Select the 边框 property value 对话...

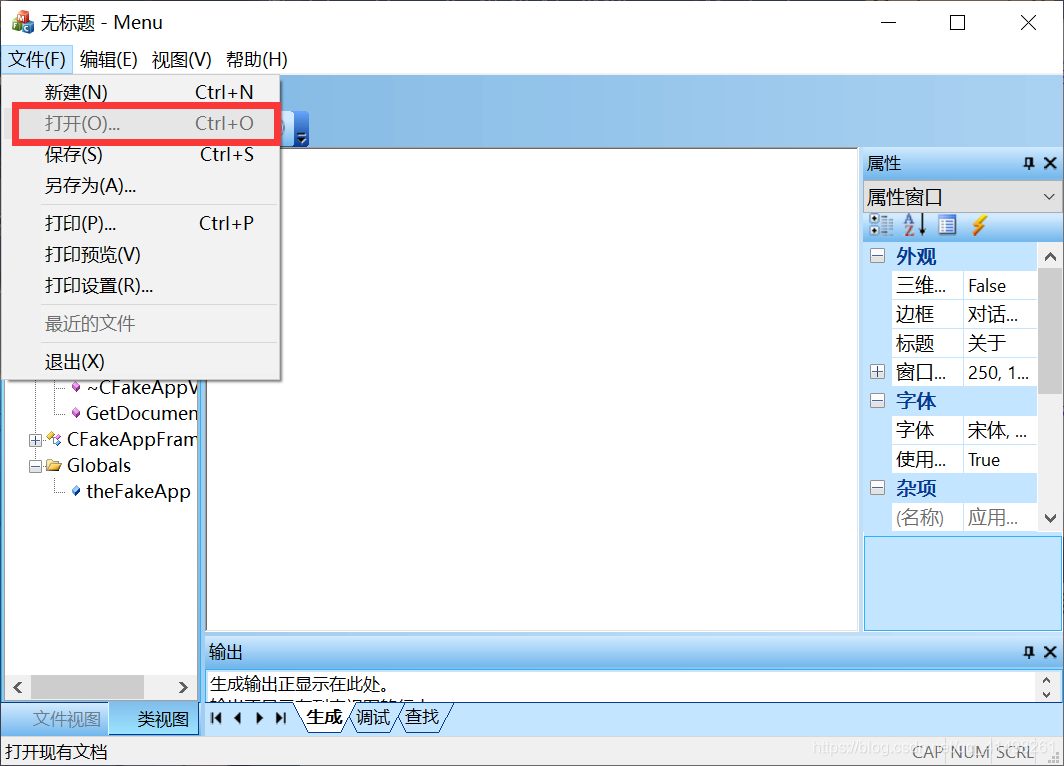(x=1000, y=314)
